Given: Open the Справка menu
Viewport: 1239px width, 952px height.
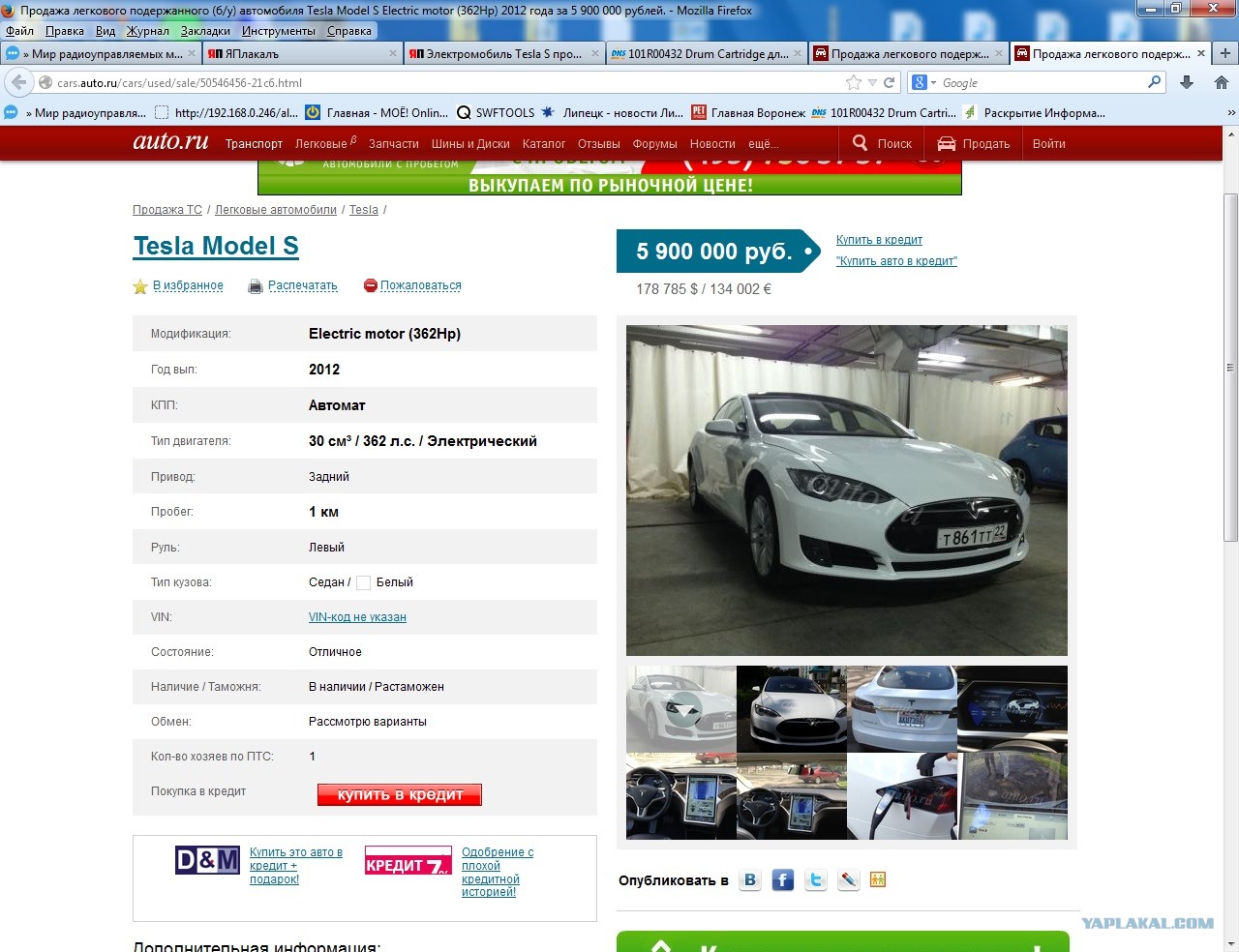Looking at the screenshot, I should 349,31.
